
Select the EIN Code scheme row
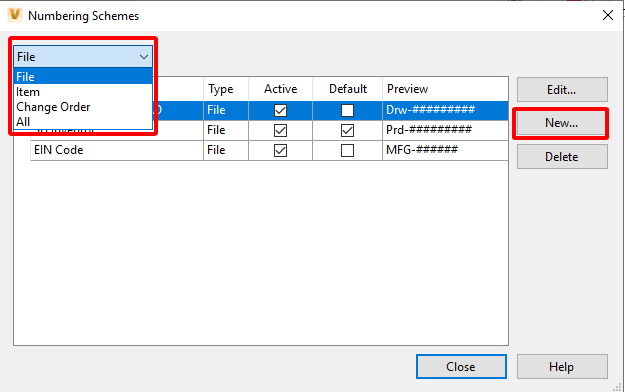[x=269, y=150]
